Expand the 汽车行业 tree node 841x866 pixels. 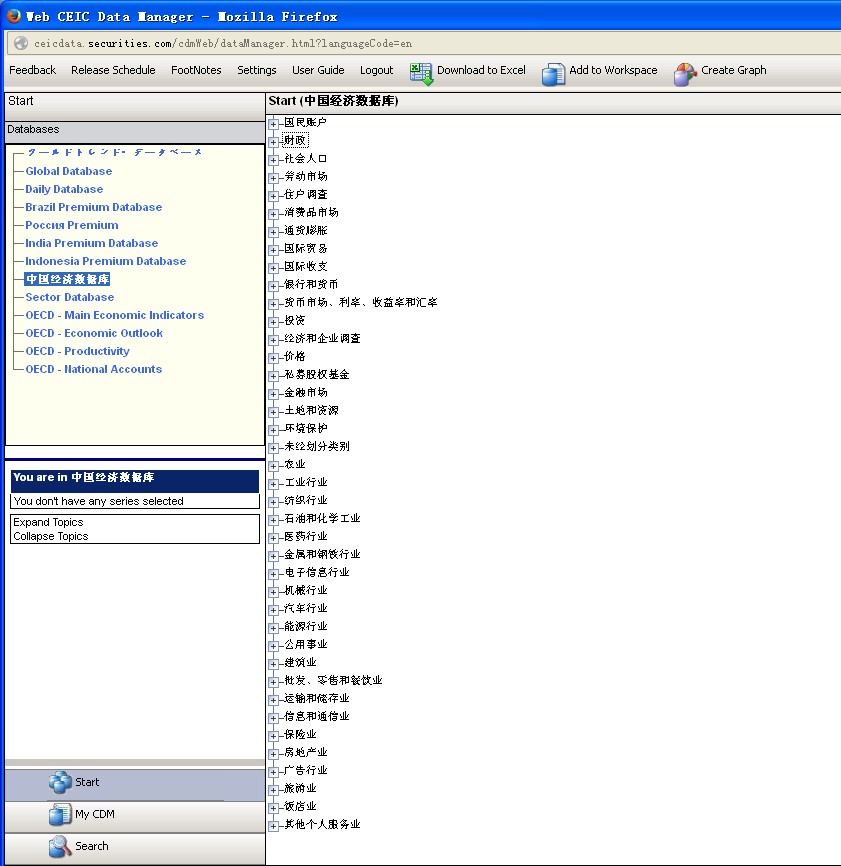[x=273, y=610]
